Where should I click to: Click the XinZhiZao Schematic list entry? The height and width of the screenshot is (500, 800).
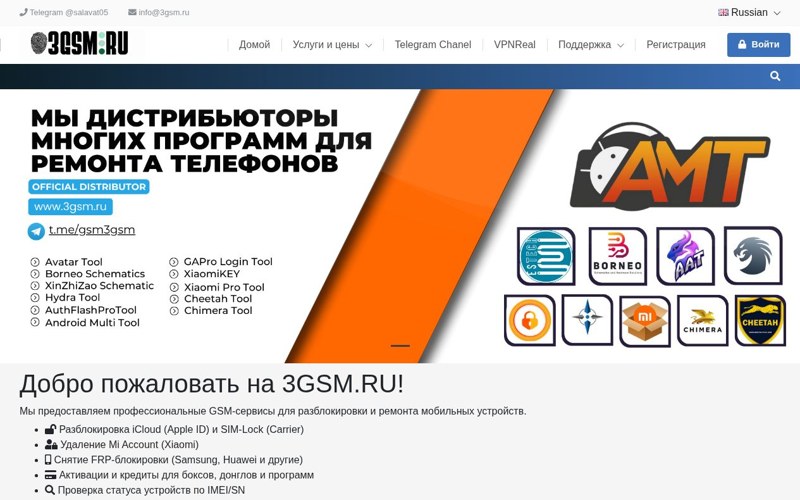[x=99, y=286]
